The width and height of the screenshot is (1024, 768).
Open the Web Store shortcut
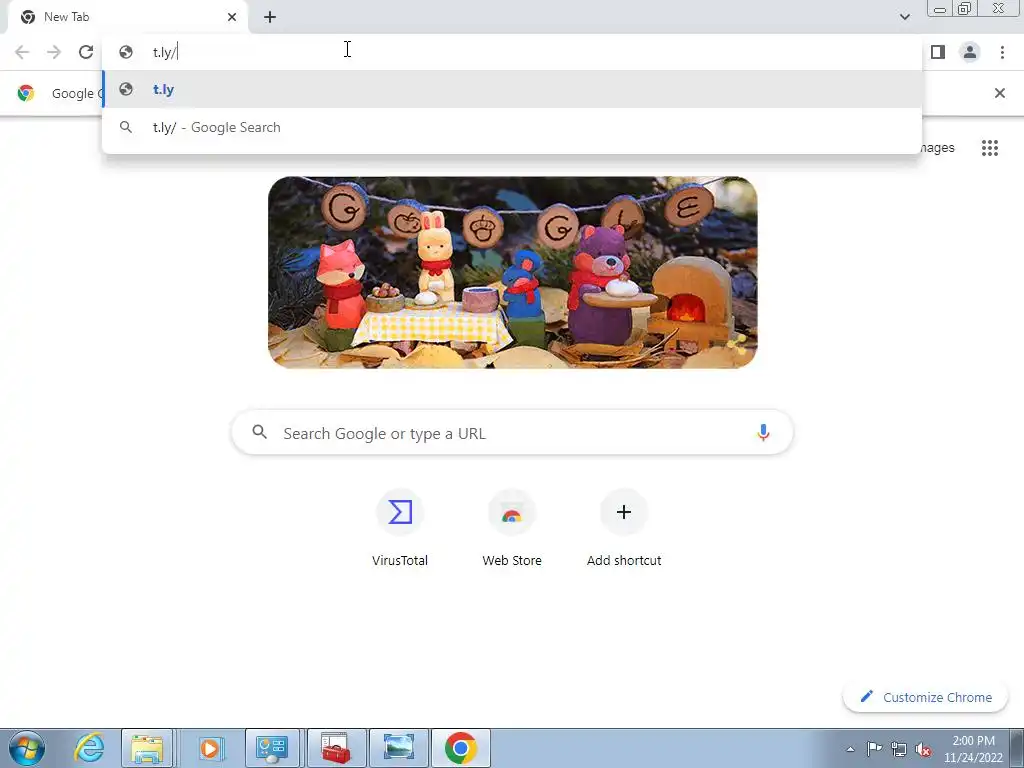click(x=512, y=529)
